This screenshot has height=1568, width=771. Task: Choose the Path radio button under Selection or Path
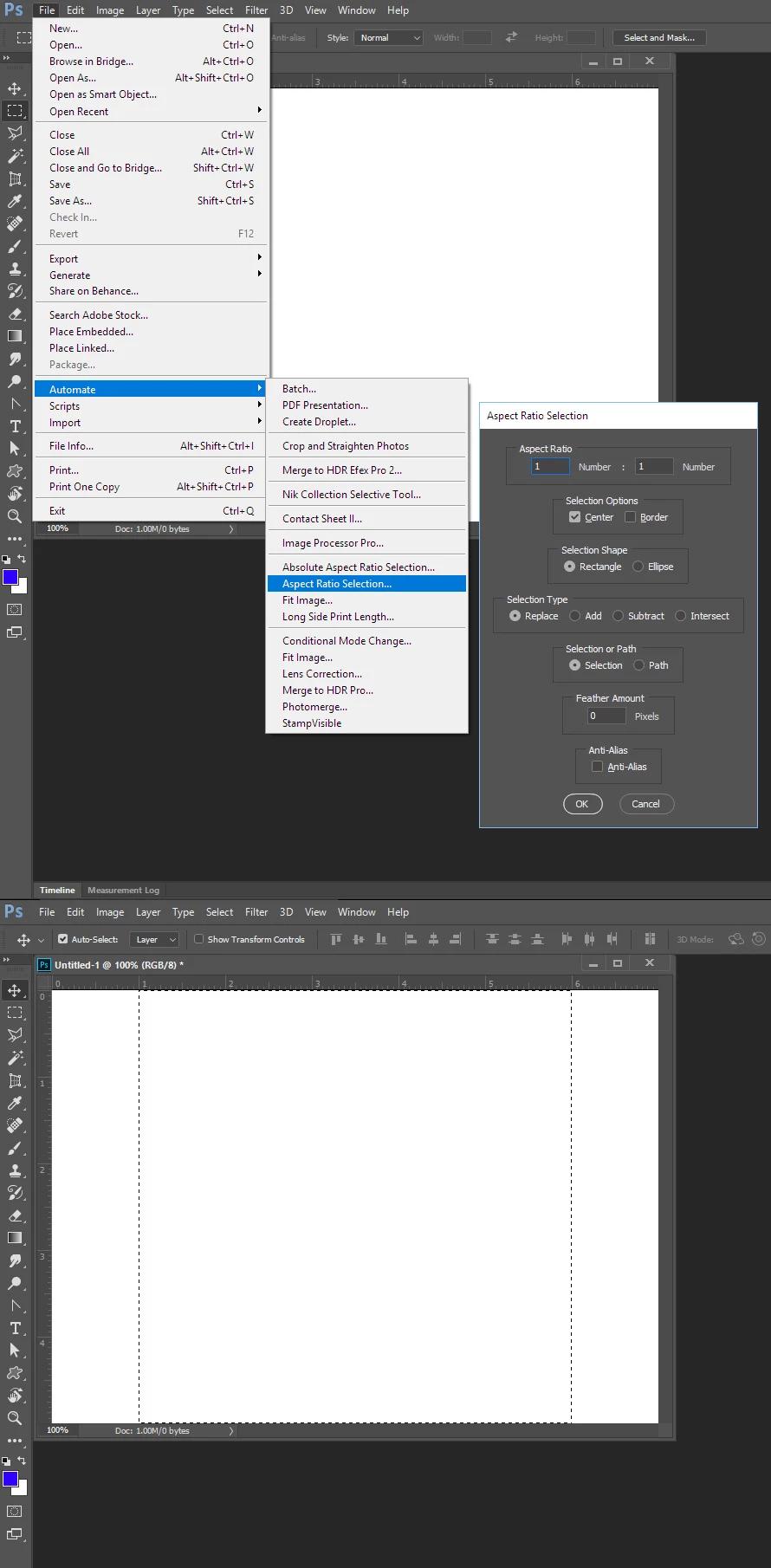click(639, 665)
